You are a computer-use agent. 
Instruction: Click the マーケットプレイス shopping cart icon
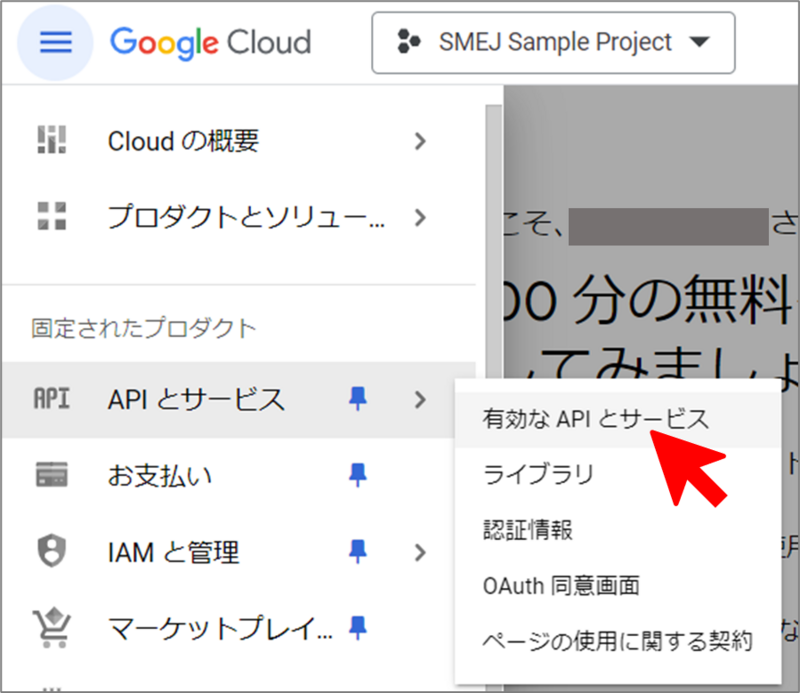[x=52, y=628]
